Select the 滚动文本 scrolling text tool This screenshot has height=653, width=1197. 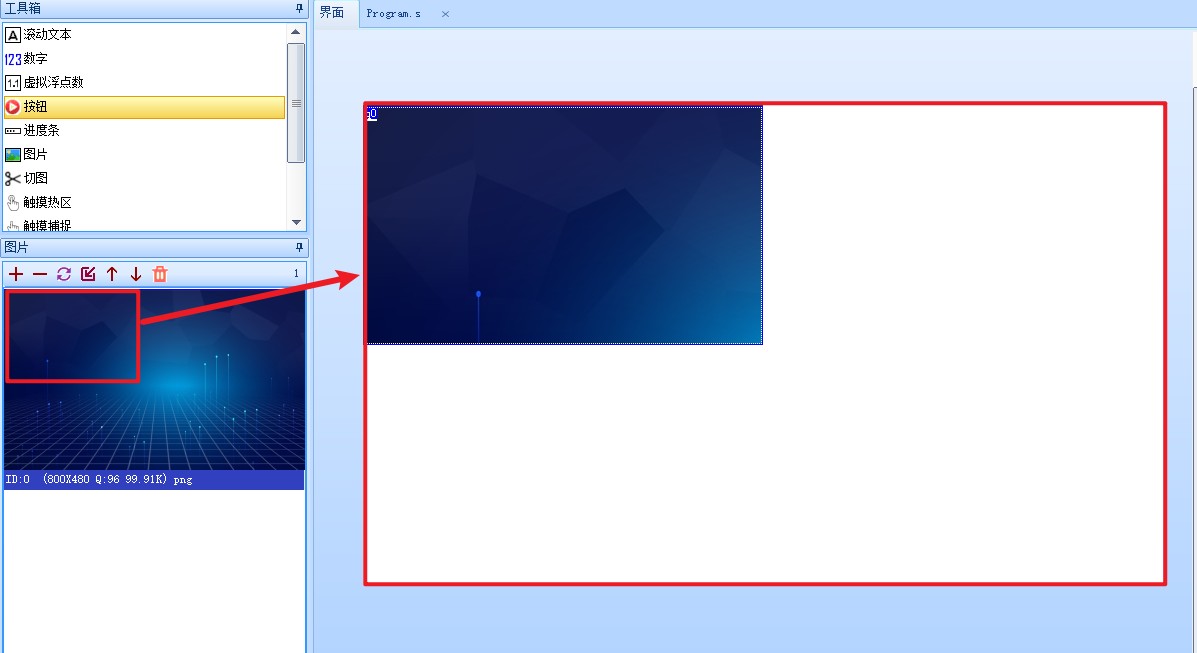pyautogui.click(x=47, y=35)
